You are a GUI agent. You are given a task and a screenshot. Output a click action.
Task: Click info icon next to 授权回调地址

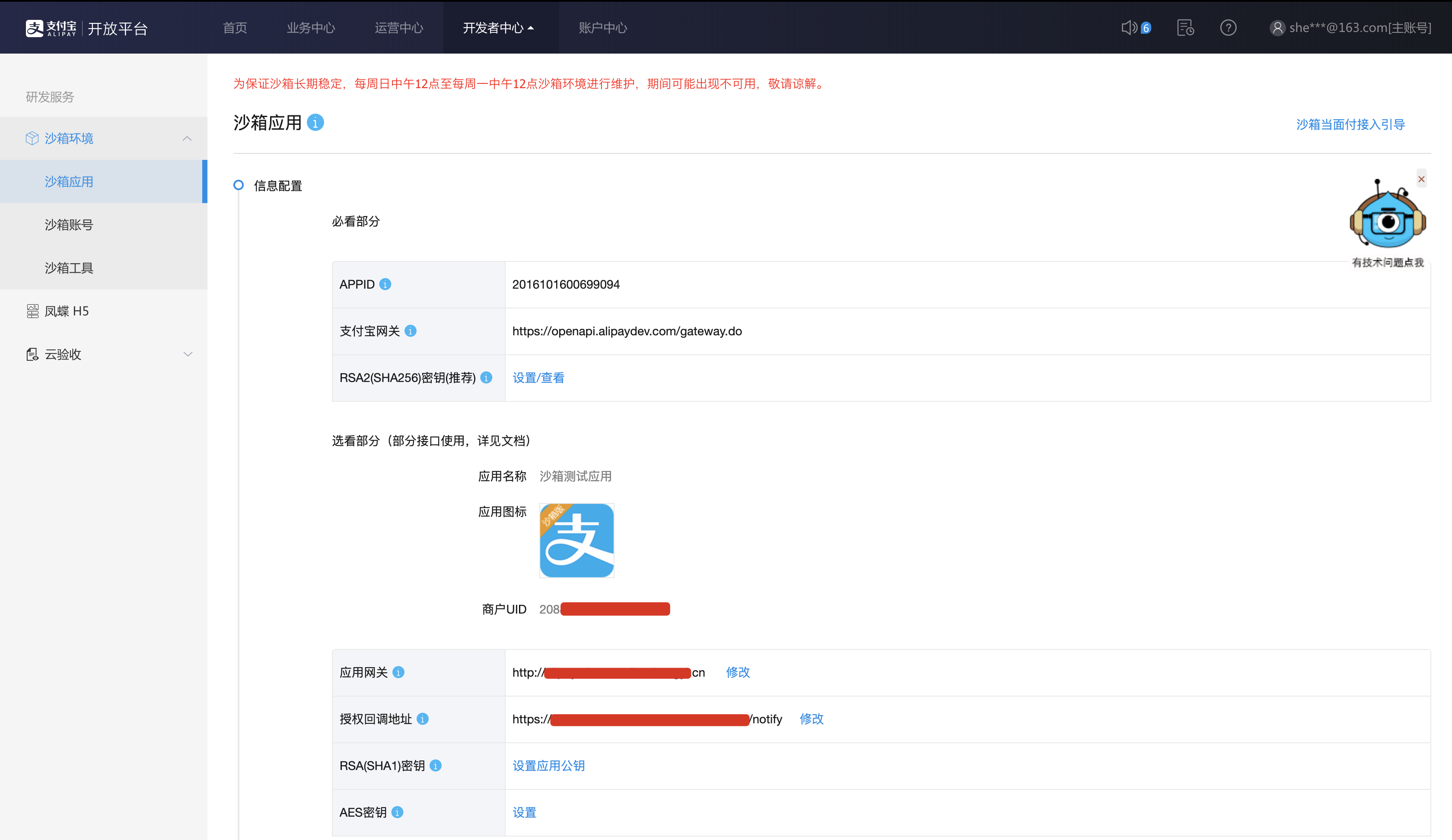[422, 719]
